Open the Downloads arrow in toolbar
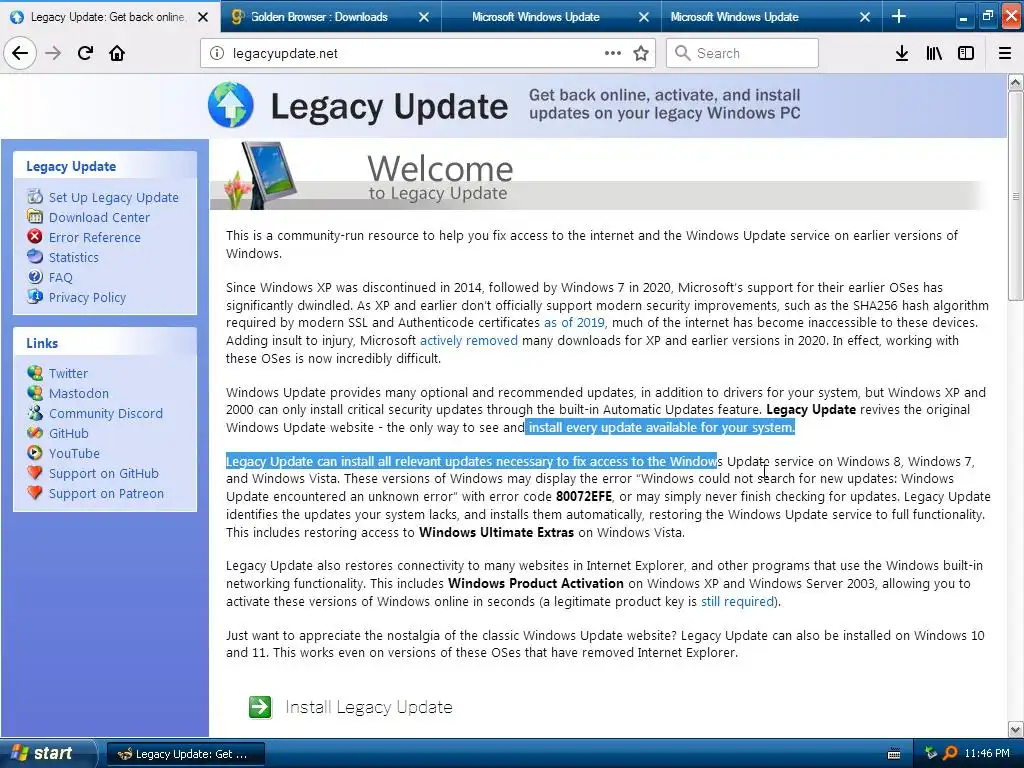 pyautogui.click(x=901, y=53)
